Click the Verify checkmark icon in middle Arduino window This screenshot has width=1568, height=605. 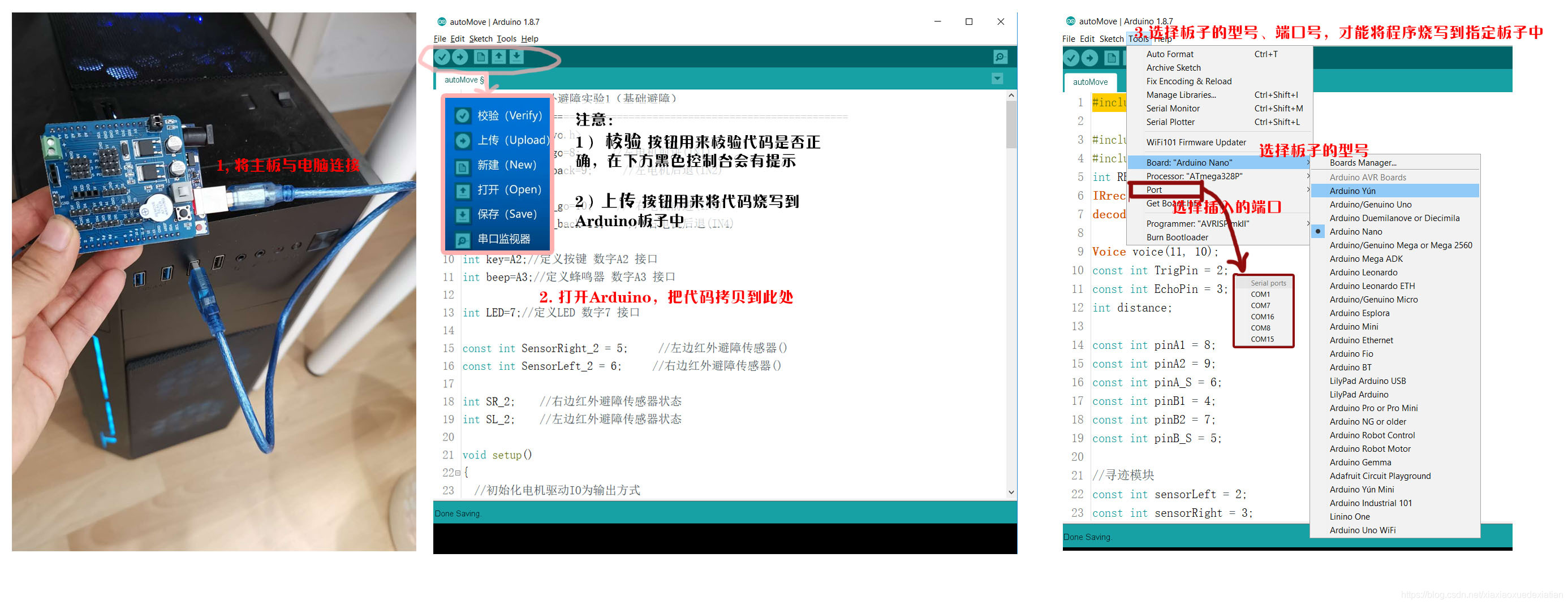click(x=442, y=57)
